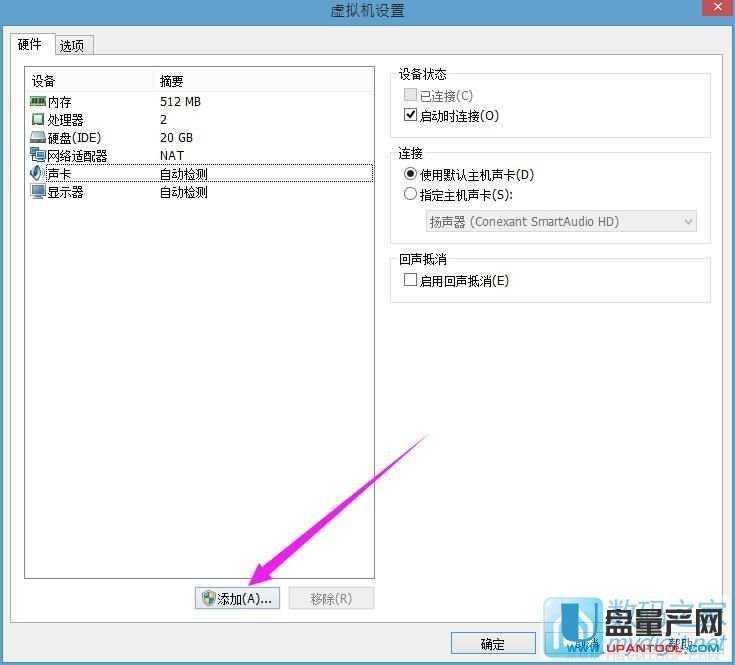Click the memory (内存) device icon
Screen dimensions: 735x665
pyautogui.click(x=38, y=102)
